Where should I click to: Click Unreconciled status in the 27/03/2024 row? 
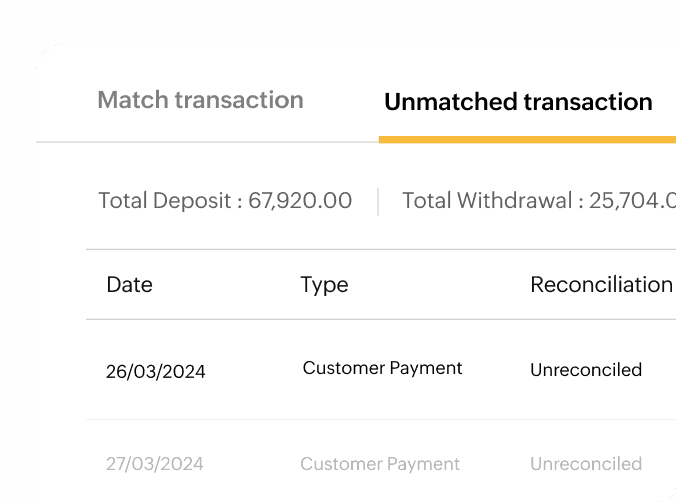(585, 464)
